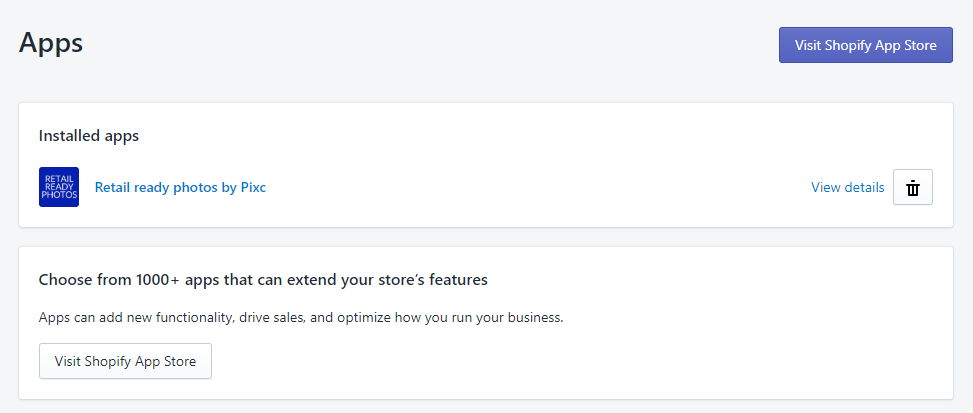973x413 pixels.
Task: Open the Retail ready photos by Pixc link
Action: pyautogui.click(x=180, y=187)
